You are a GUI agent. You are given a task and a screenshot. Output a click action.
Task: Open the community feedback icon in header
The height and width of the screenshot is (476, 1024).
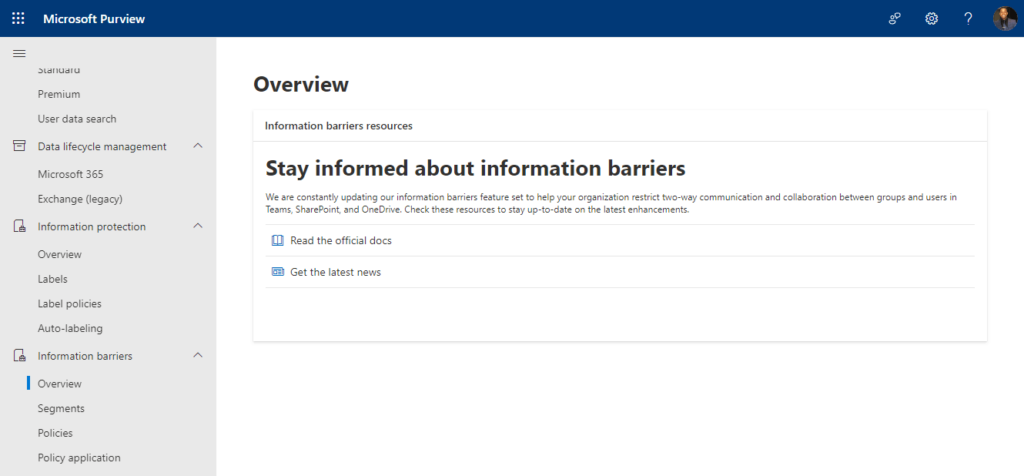tap(895, 18)
